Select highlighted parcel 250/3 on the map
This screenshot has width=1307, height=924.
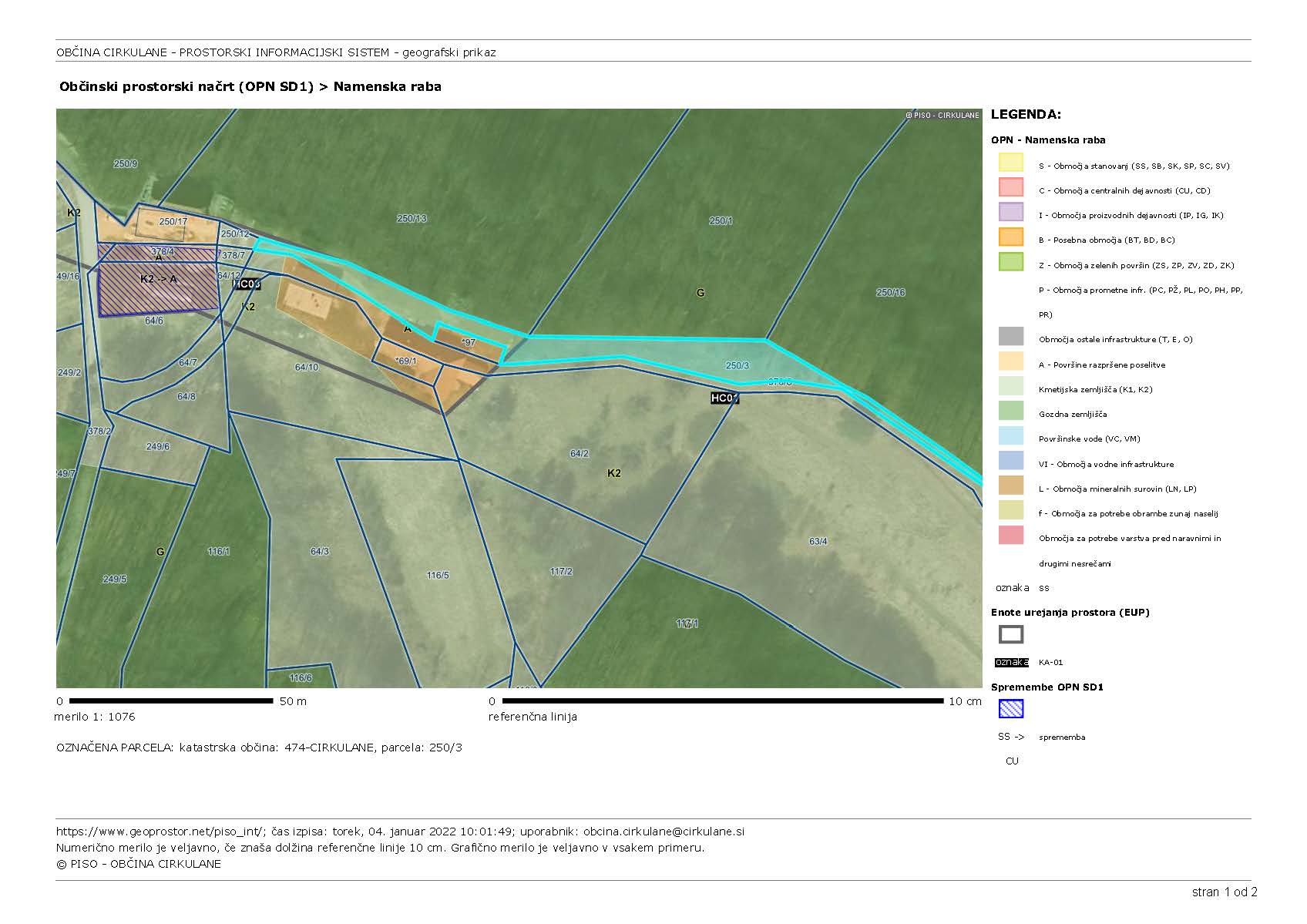coord(737,365)
